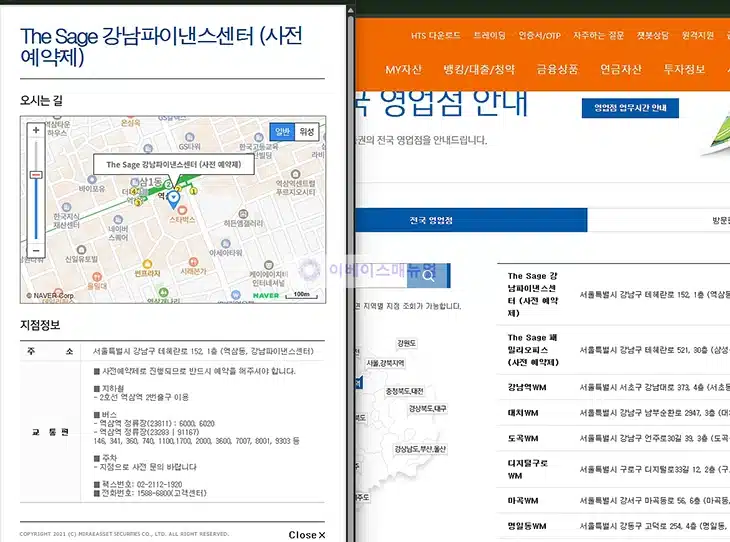Select 충청북도,대전 region on the map
This screenshot has height=542, width=730.
tap(404, 391)
